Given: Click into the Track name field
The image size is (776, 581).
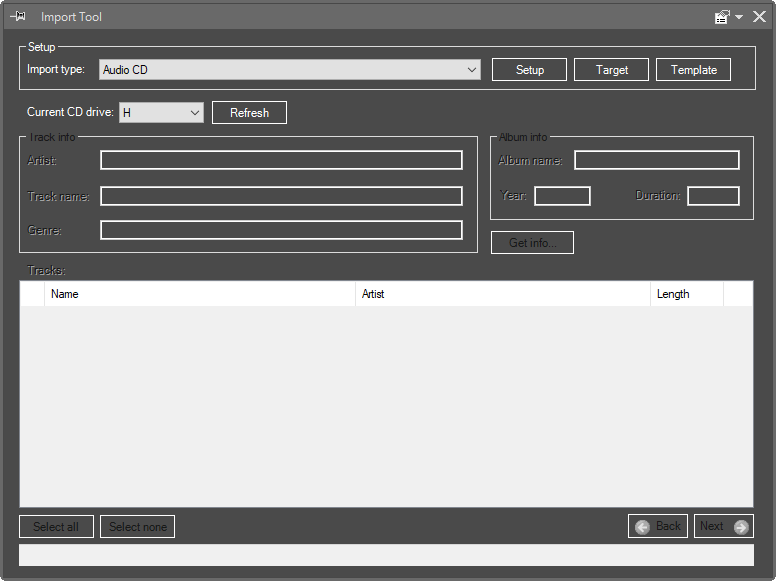Looking at the screenshot, I should [281, 196].
